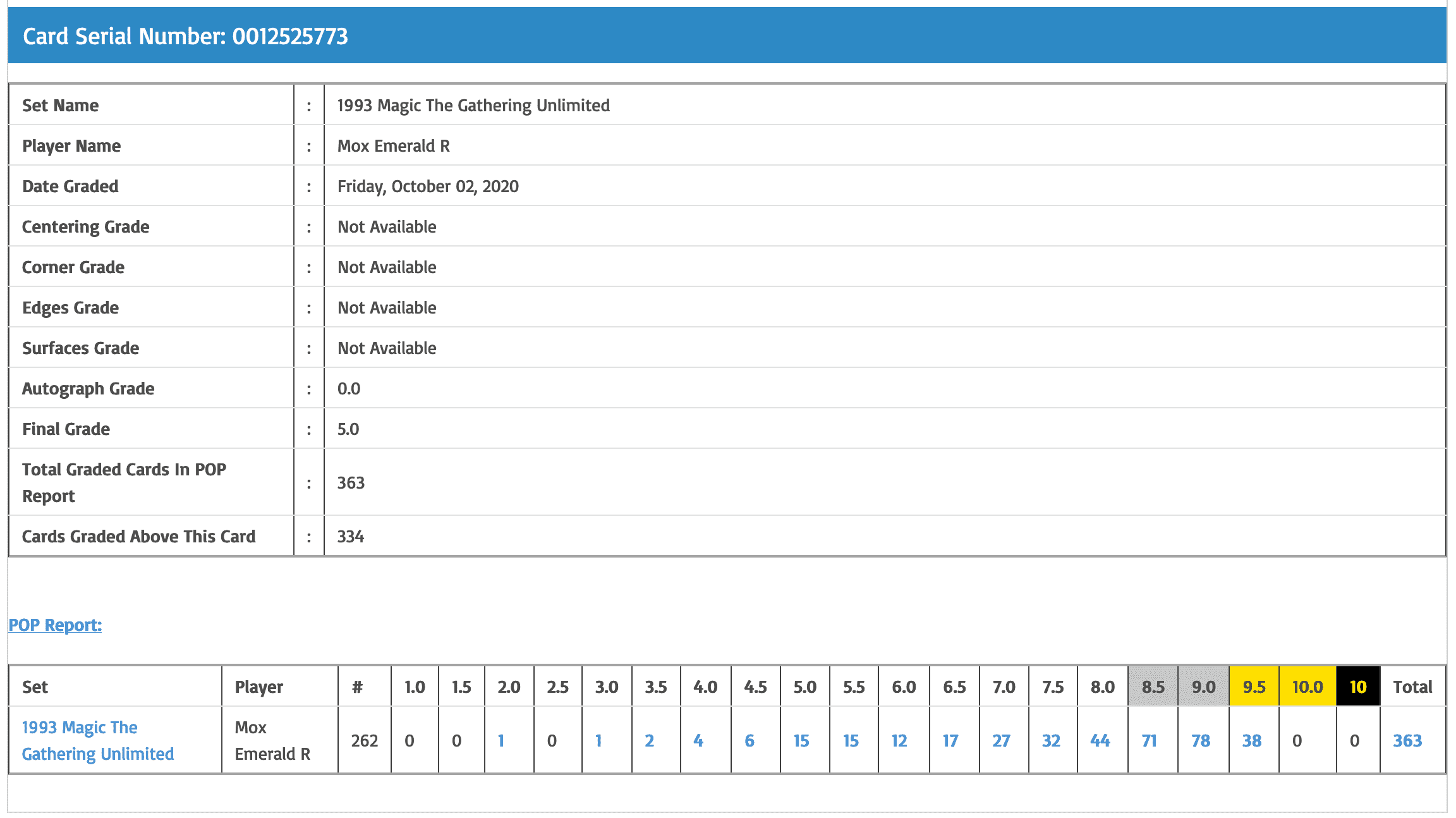
Task: Click the 7.0 grade count of 27
Action: 1001,740
